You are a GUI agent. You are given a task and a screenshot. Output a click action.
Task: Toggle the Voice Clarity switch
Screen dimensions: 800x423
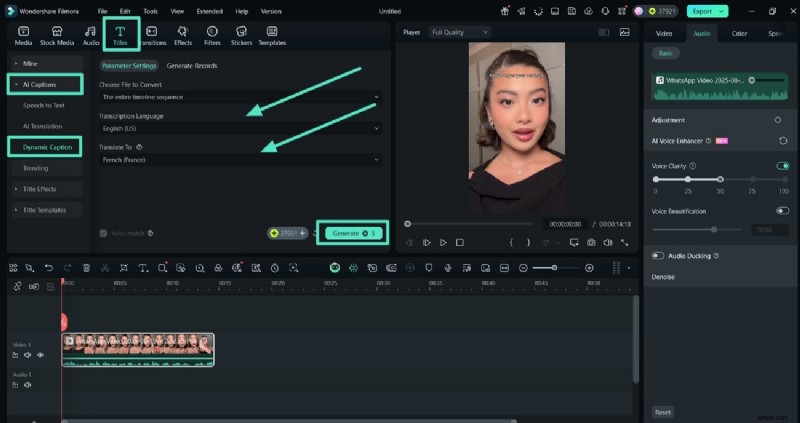point(782,166)
